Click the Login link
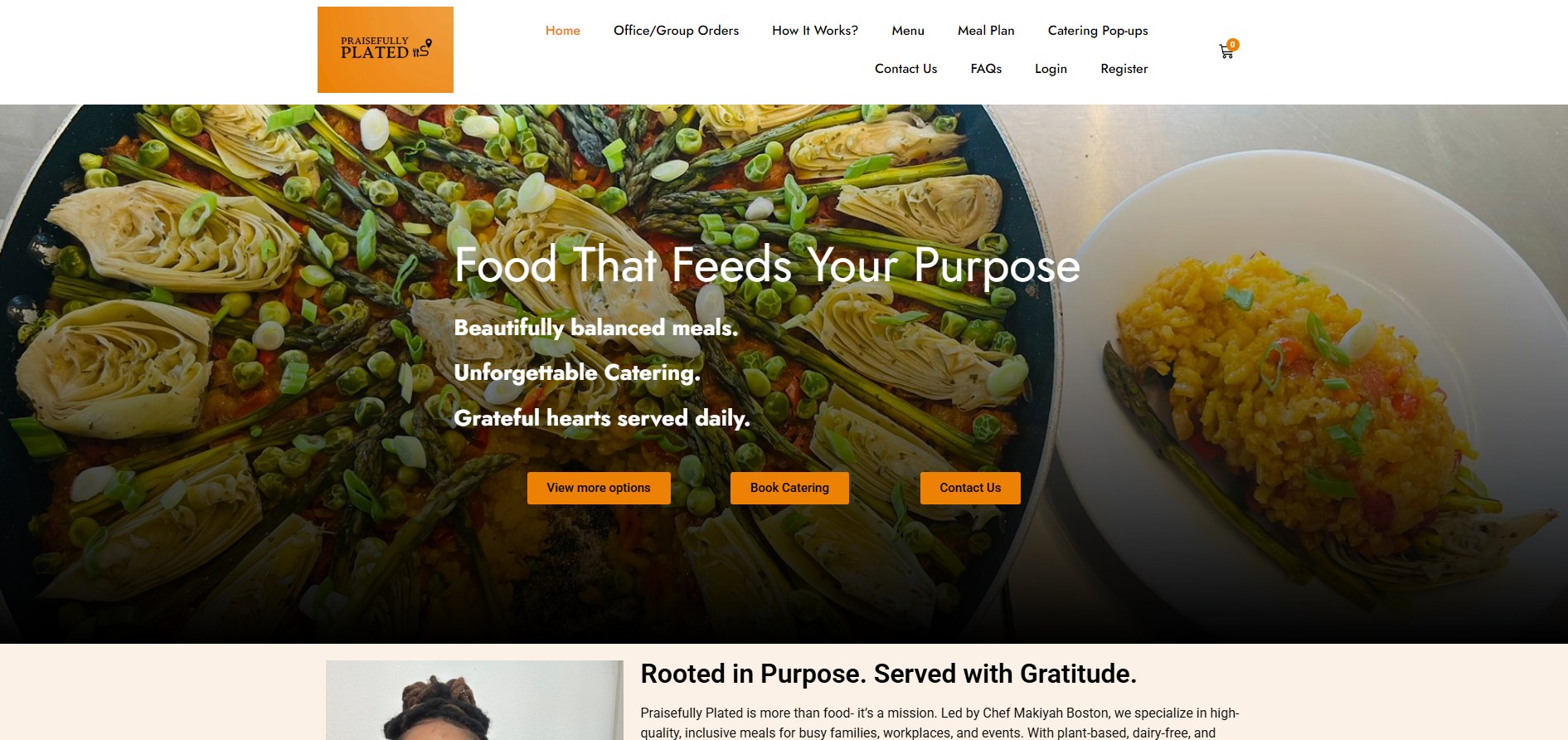This screenshot has height=740, width=1568. 1051,69
